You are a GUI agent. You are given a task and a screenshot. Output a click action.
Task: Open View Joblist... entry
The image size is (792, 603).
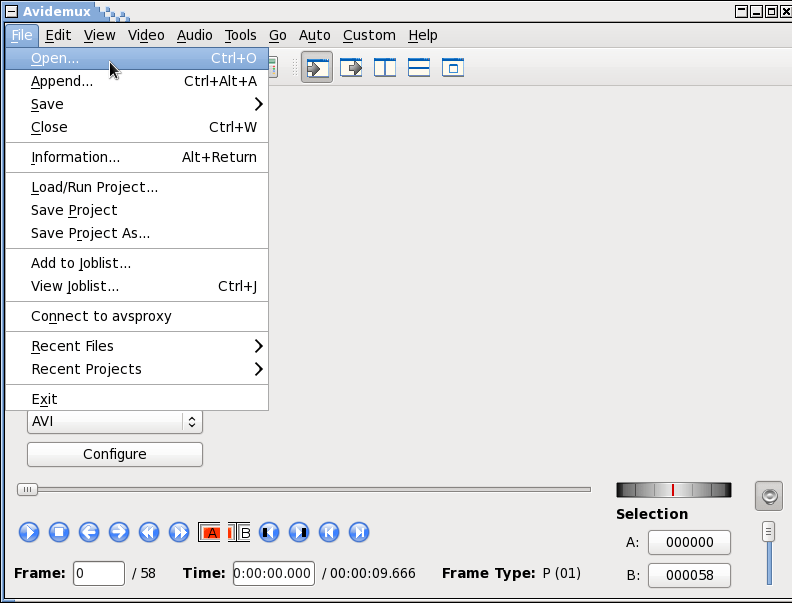137,286
